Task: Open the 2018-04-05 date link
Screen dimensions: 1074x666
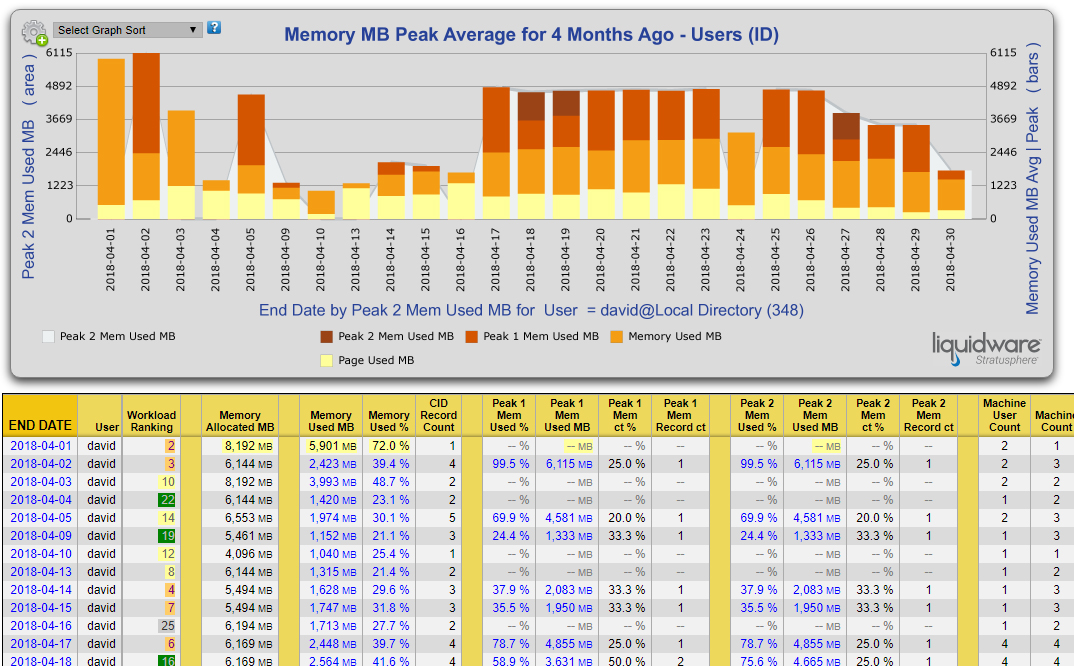Action: [x=40, y=518]
